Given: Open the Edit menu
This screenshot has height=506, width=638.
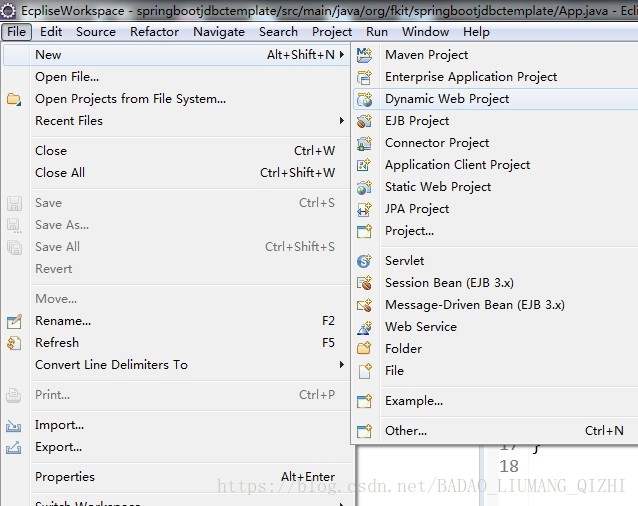Looking at the screenshot, I should point(51,32).
